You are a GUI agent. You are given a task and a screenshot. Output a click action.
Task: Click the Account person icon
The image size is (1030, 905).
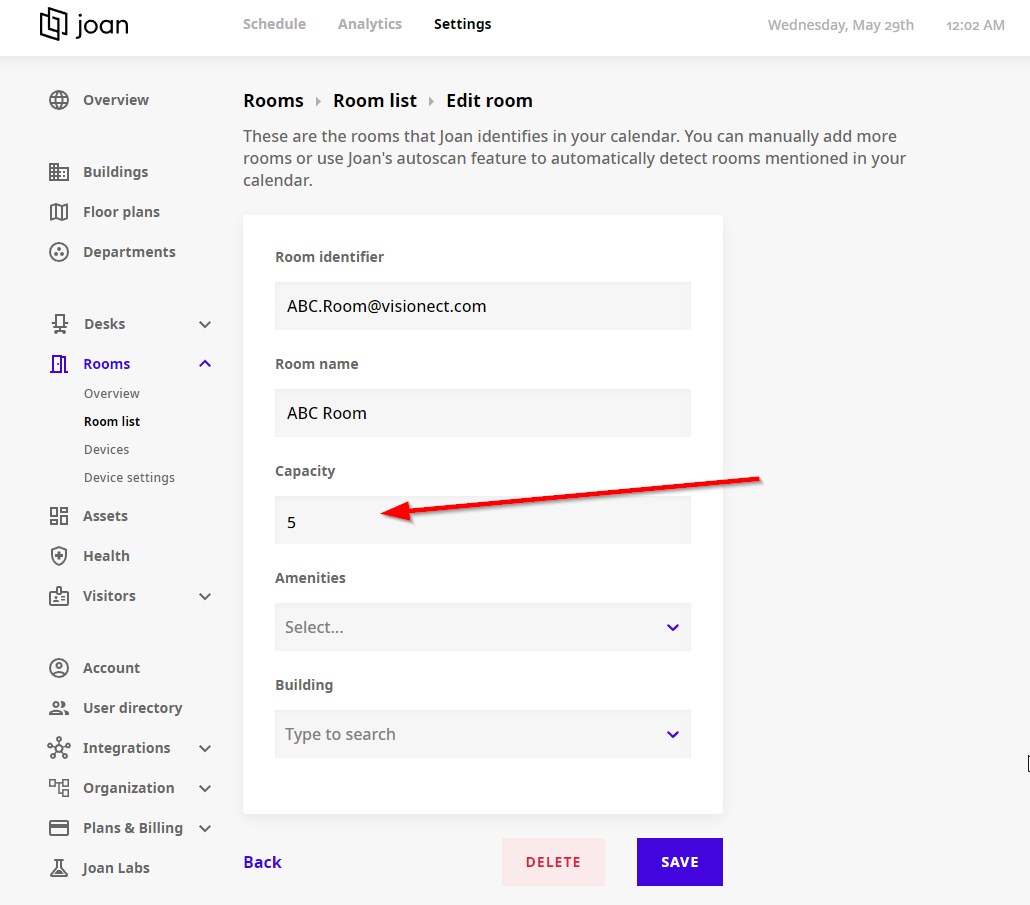59,668
